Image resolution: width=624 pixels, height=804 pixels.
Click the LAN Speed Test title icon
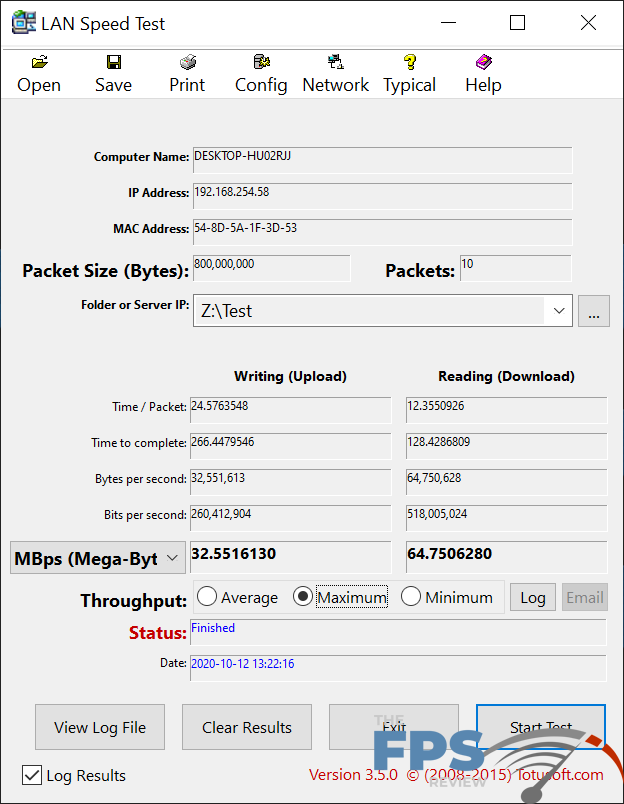[x=24, y=23]
